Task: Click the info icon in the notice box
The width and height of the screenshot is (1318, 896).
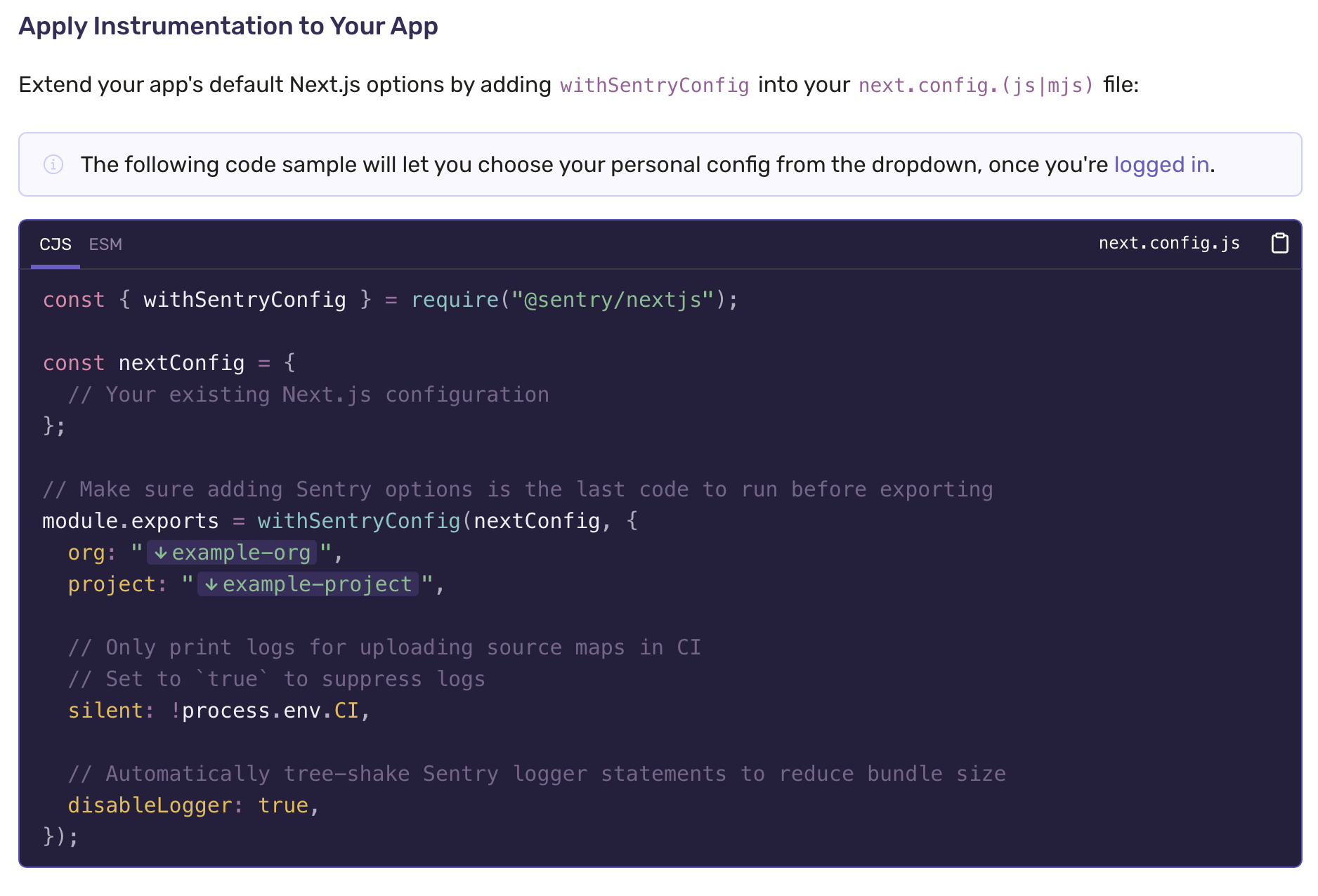Action: (x=53, y=164)
